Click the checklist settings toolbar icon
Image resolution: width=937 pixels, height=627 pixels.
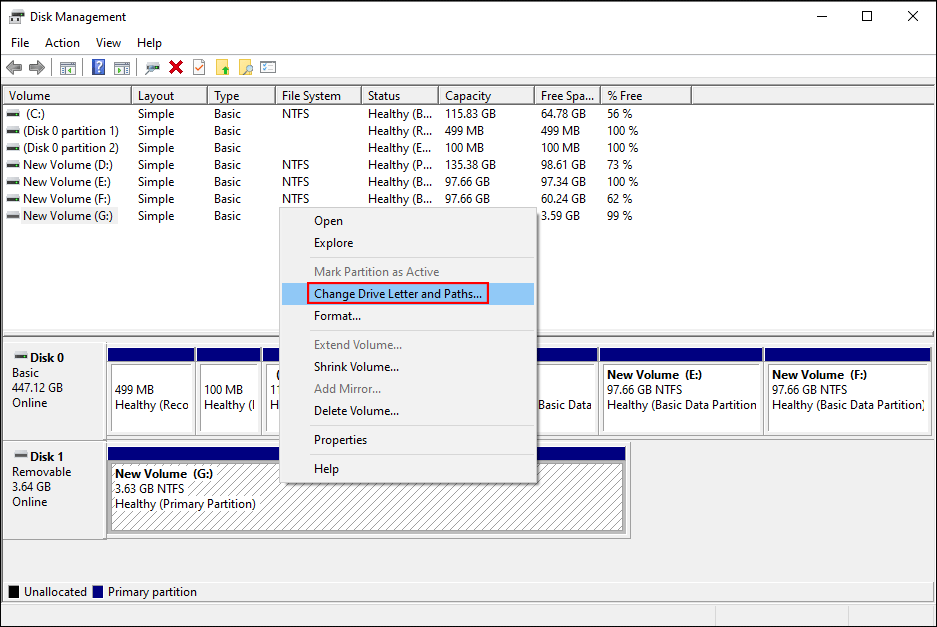268,67
